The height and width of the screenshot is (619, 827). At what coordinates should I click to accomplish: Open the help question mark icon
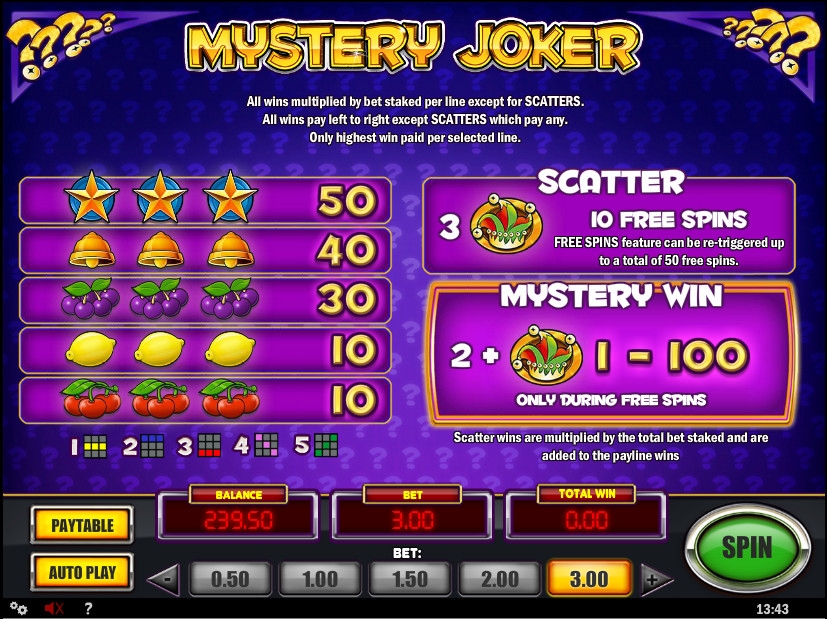click(89, 608)
